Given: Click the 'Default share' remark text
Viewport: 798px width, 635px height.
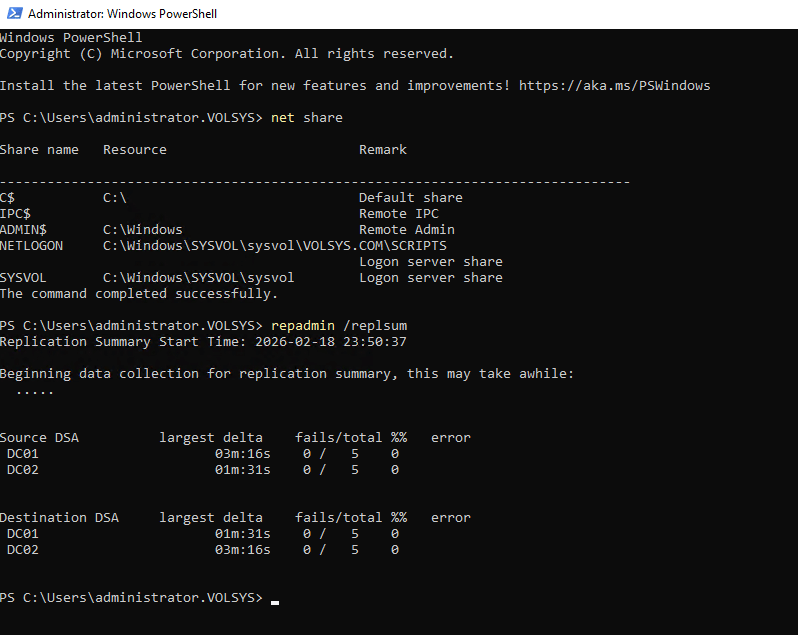Looking at the screenshot, I should [x=411, y=198].
